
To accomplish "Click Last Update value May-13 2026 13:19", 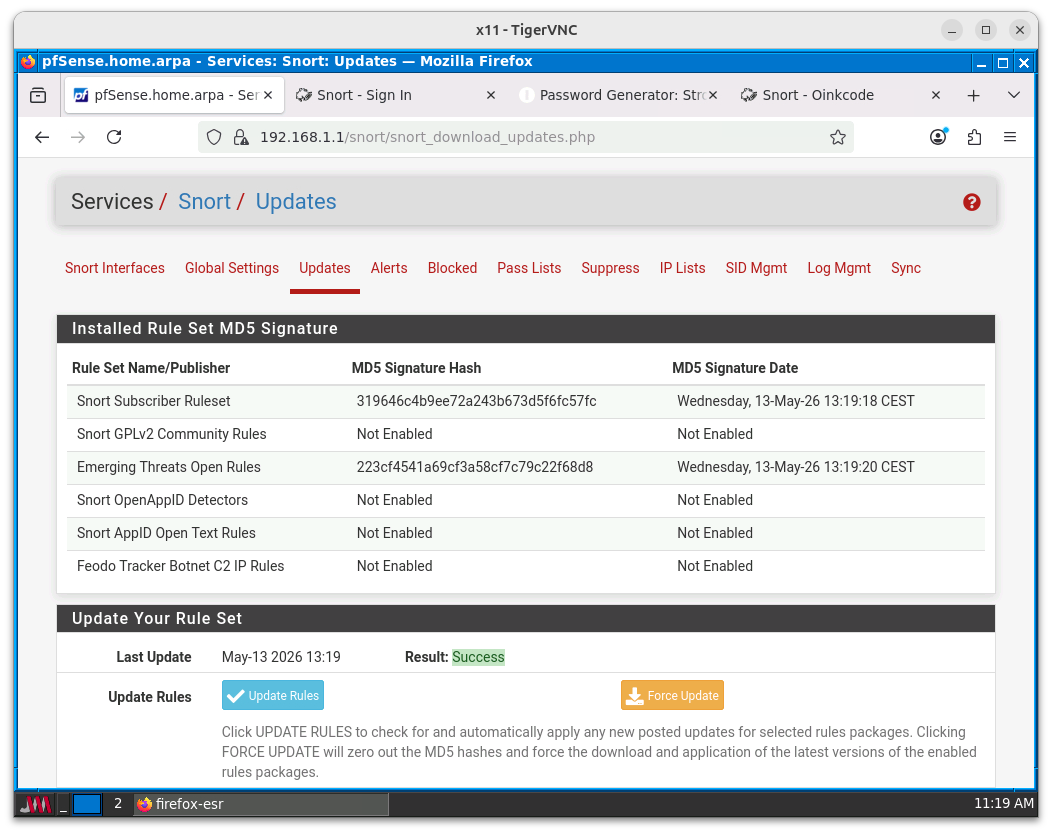I will coord(281,657).
